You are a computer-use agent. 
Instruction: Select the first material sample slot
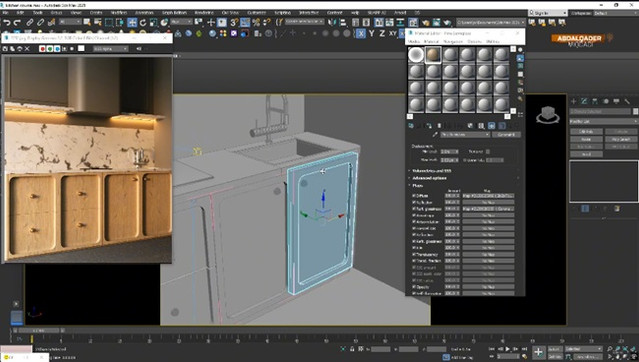416,55
